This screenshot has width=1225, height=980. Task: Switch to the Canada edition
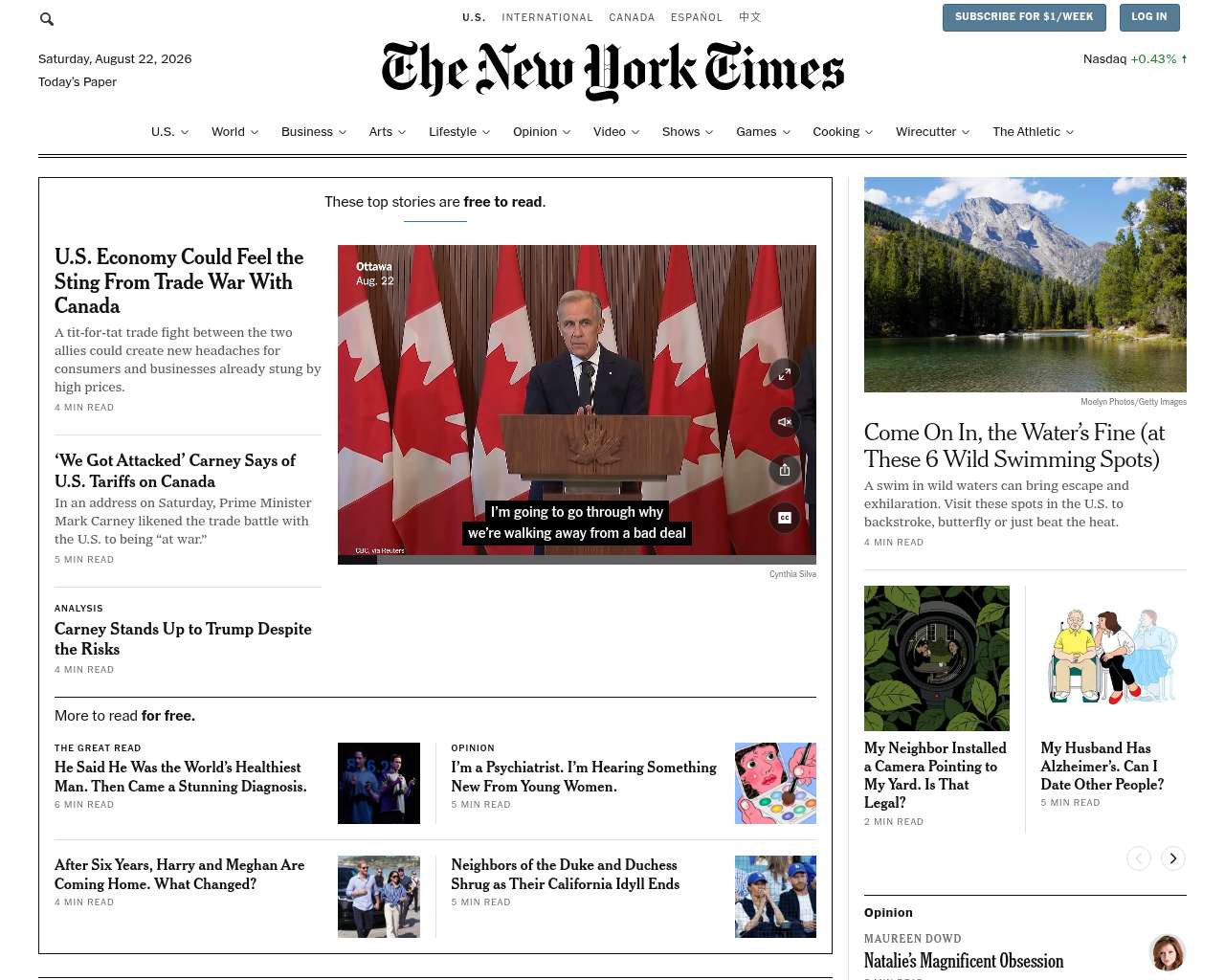[632, 17]
